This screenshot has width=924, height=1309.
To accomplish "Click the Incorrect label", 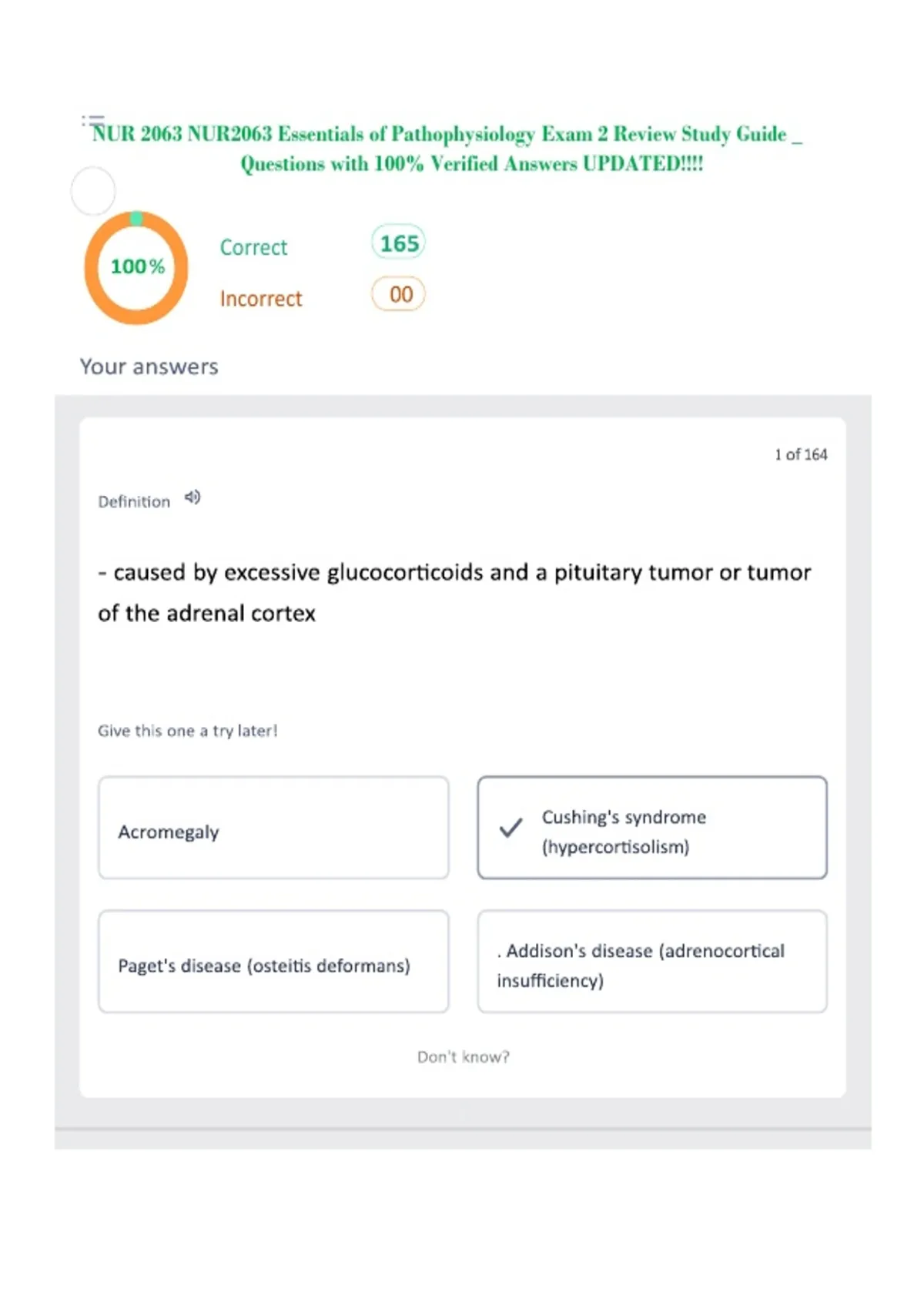I will [261, 299].
